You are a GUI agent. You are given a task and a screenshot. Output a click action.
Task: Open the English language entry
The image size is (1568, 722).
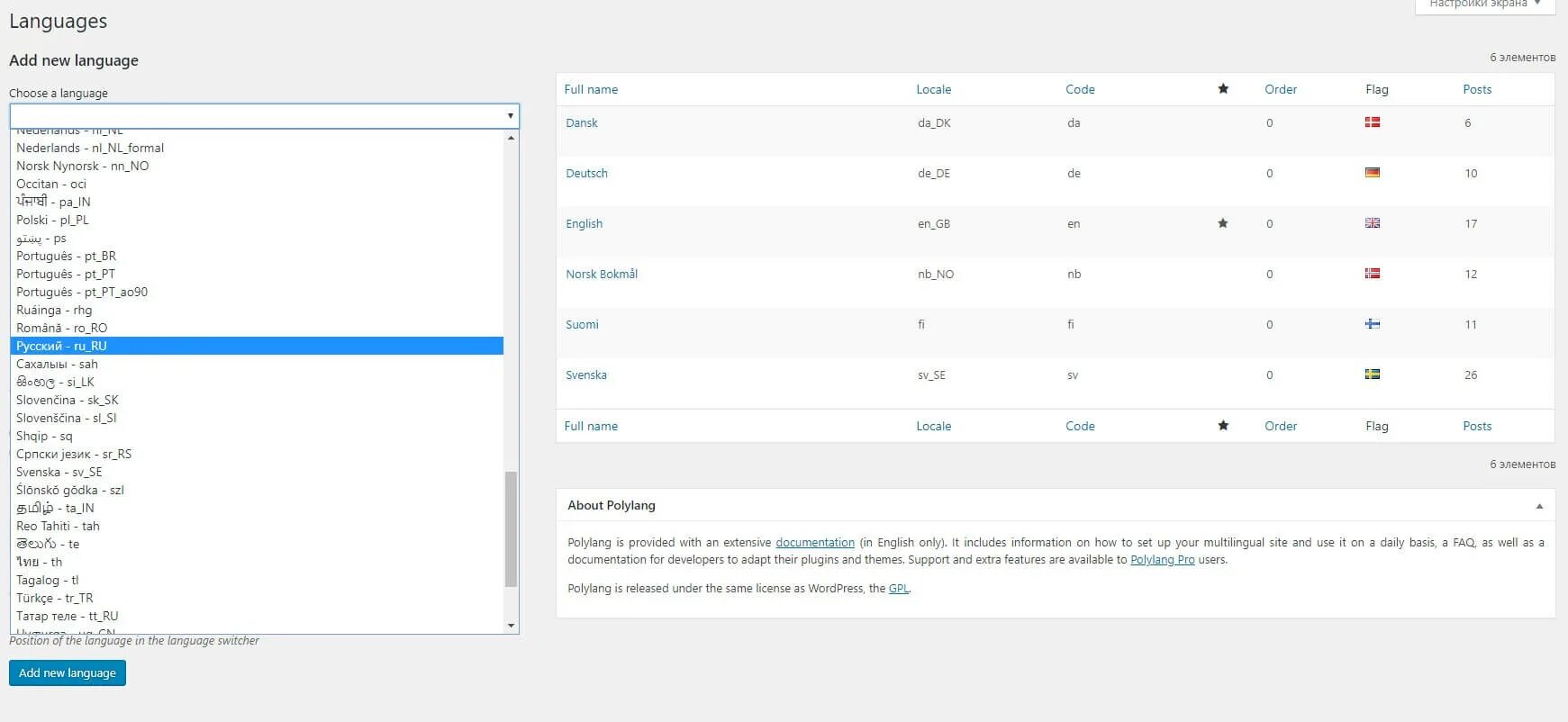(584, 223)
